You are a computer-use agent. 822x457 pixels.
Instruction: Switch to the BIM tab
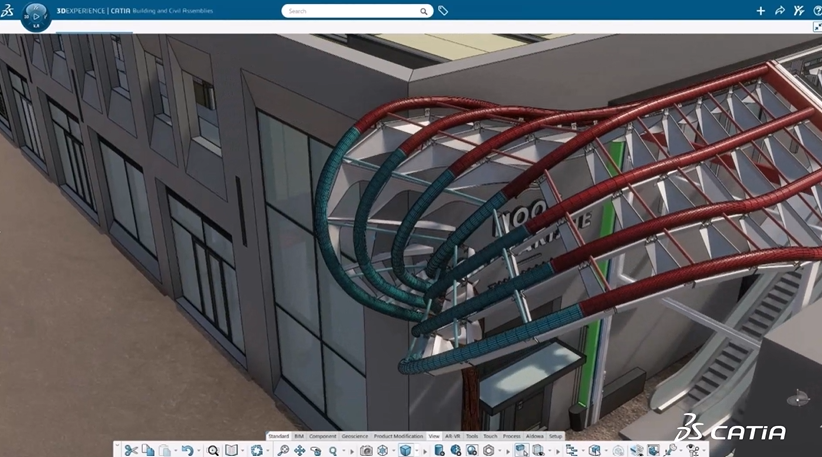298,436
